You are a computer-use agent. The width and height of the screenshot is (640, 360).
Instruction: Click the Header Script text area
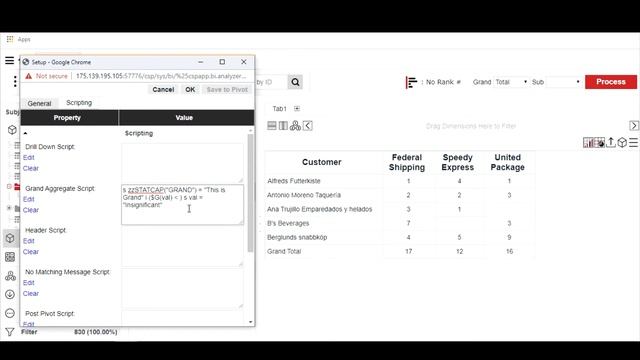182,246
